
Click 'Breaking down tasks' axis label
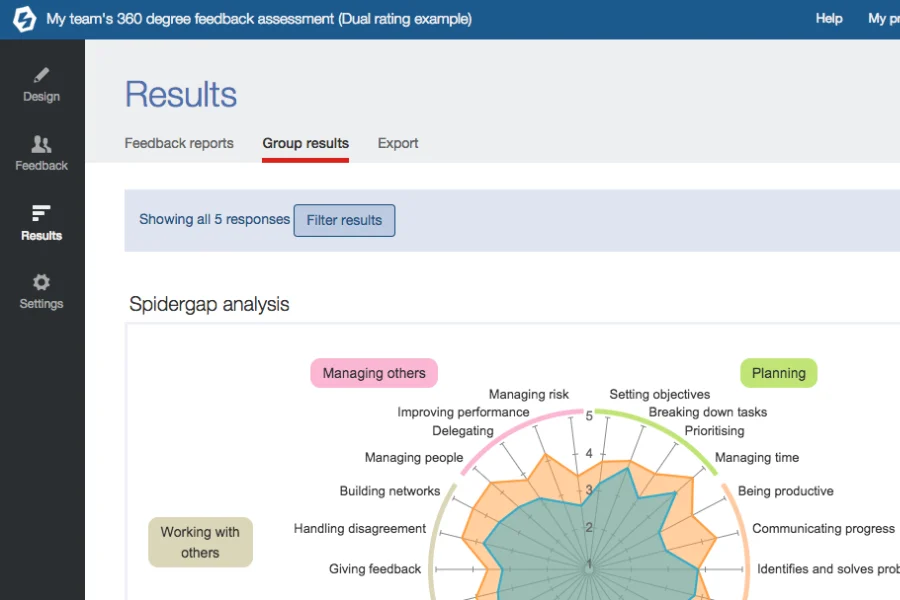point(708,412)
